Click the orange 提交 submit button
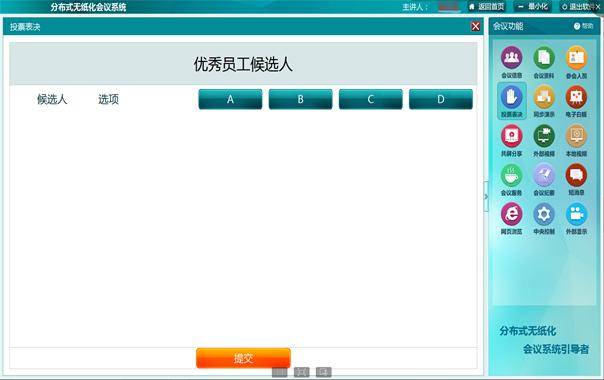604x380 pixels. tap(243, 358)
